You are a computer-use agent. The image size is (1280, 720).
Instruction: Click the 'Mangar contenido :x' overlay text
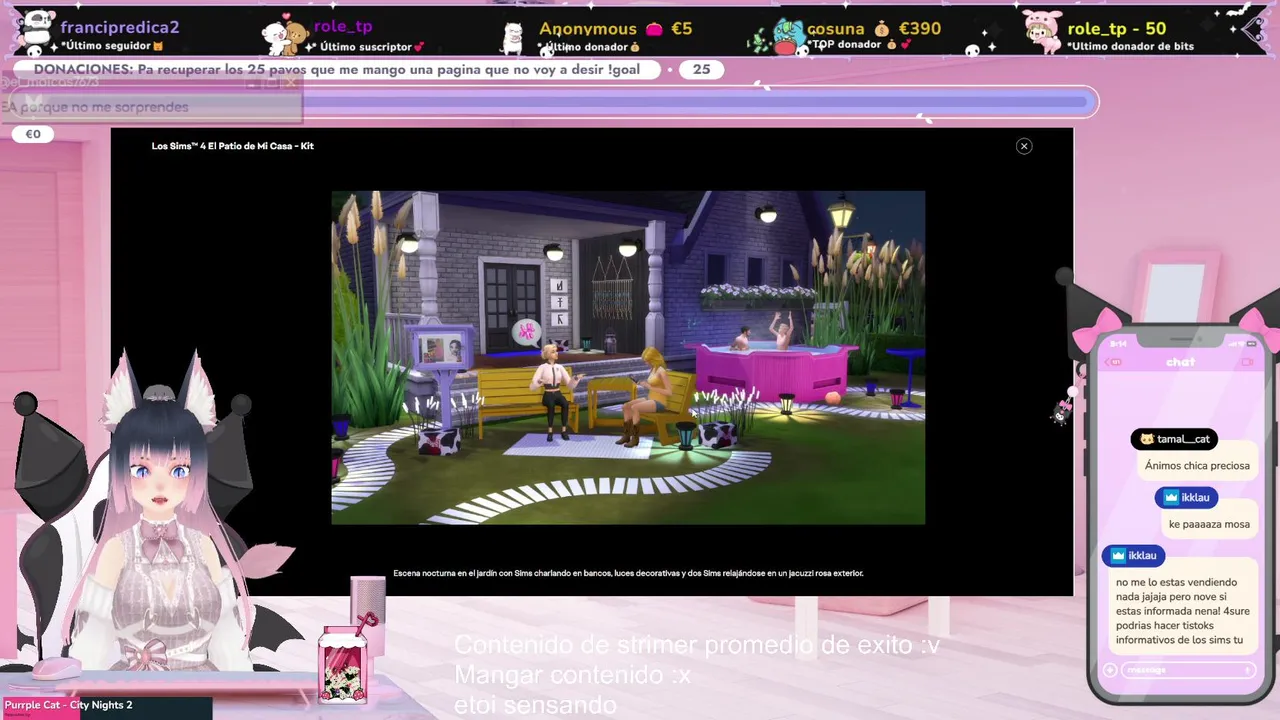(572, 675)
